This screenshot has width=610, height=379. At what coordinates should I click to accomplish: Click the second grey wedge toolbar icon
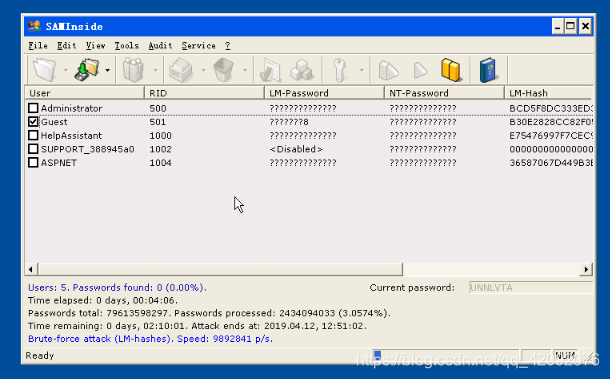tap(420, 70)
